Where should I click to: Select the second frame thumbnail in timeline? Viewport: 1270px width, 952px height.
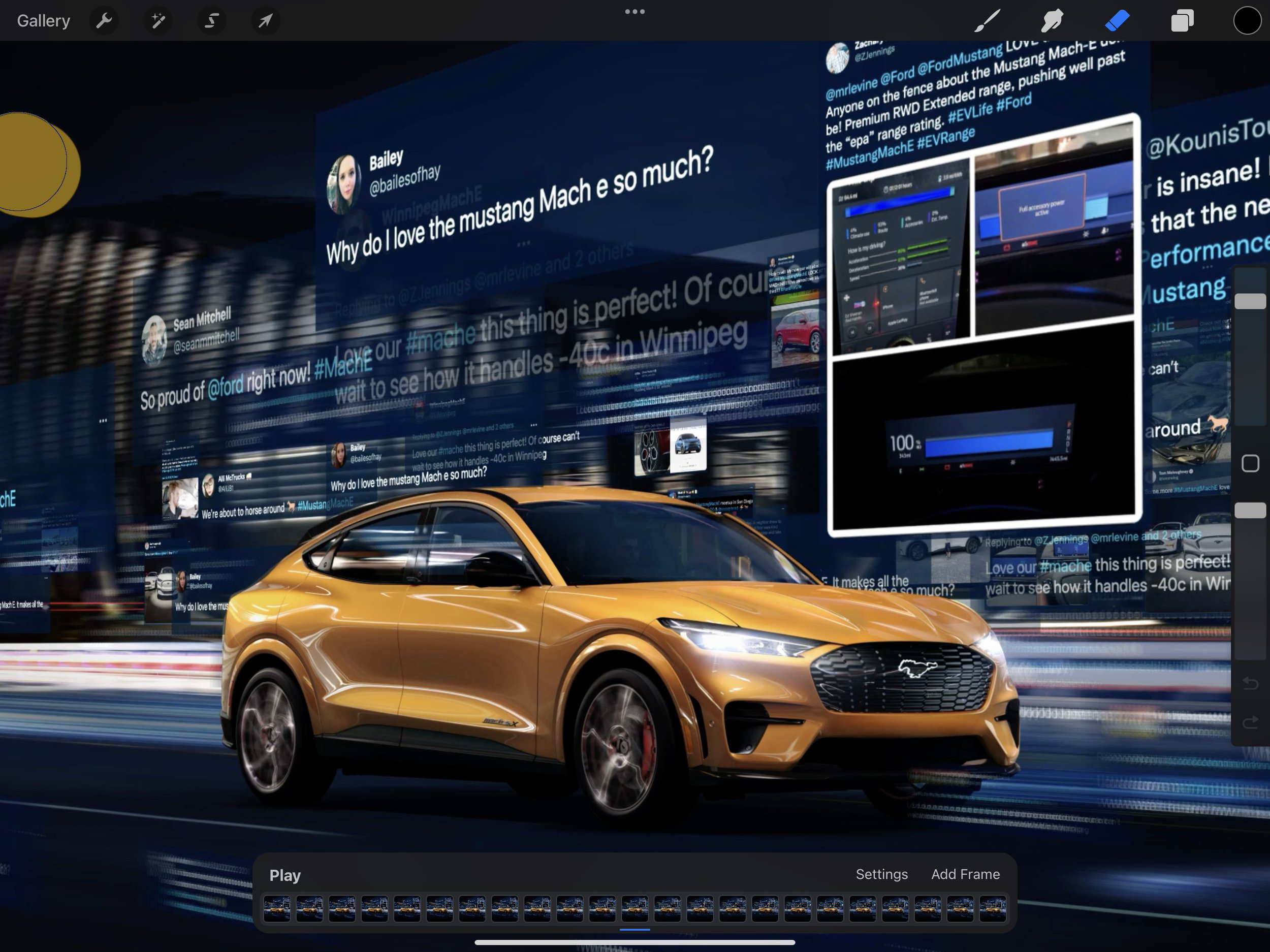(x=309, y=908)
